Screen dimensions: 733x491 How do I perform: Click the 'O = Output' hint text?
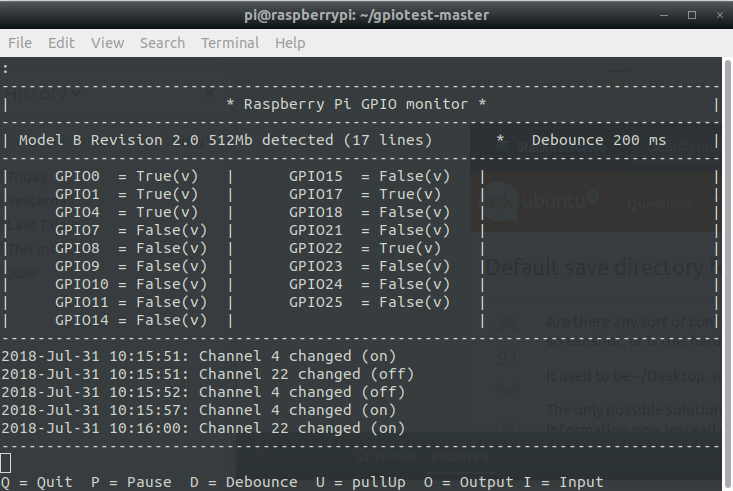[x=468, y=482]
